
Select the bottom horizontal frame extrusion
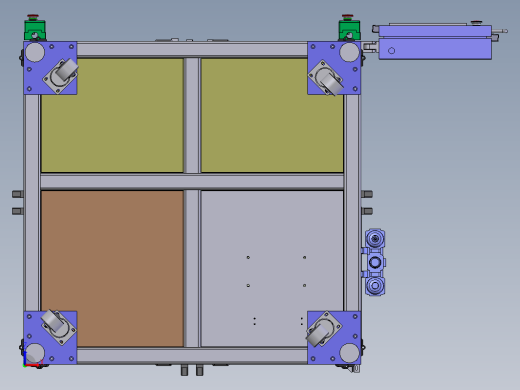tap(192, 355)
